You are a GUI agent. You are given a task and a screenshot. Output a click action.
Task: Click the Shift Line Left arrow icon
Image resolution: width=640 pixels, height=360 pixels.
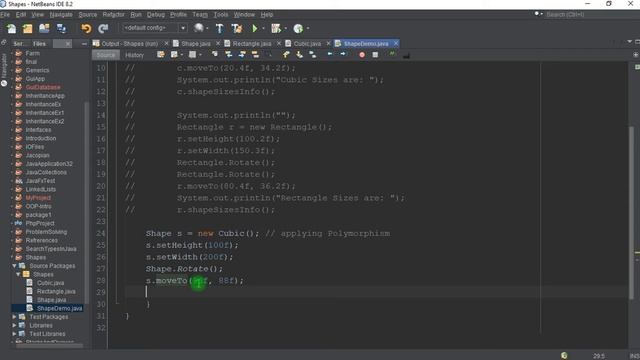pos(330,54)
